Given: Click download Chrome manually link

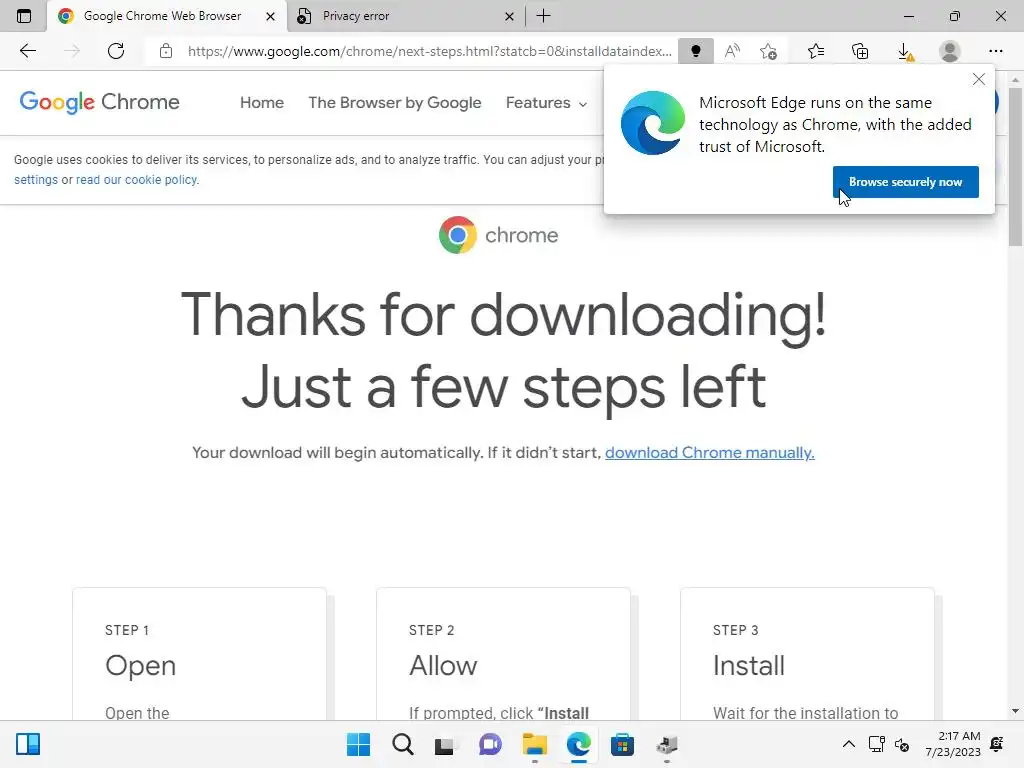Looking at the screenshot, I should (709, 453).
